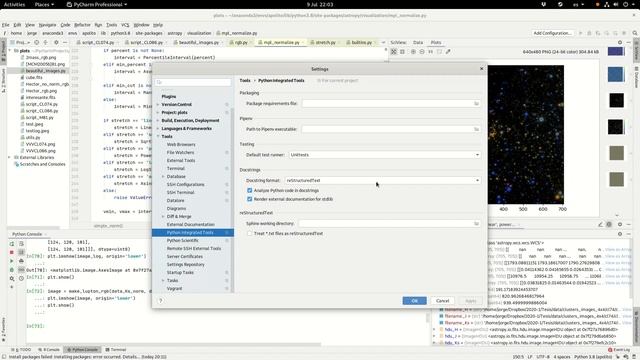Open Places menu in top bar

pos(44,4)
